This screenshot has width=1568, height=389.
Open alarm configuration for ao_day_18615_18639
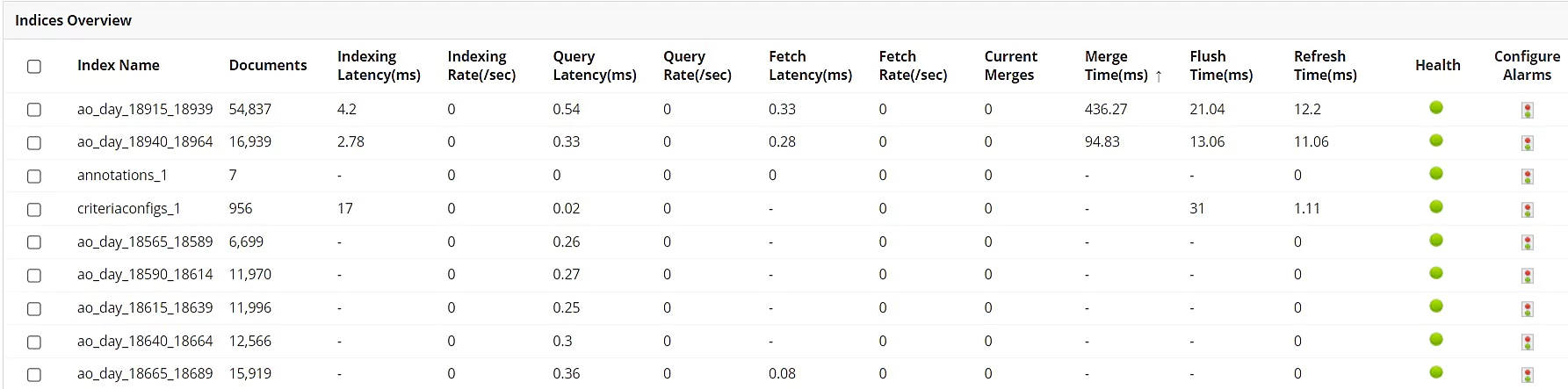(x=1528, y=309)
